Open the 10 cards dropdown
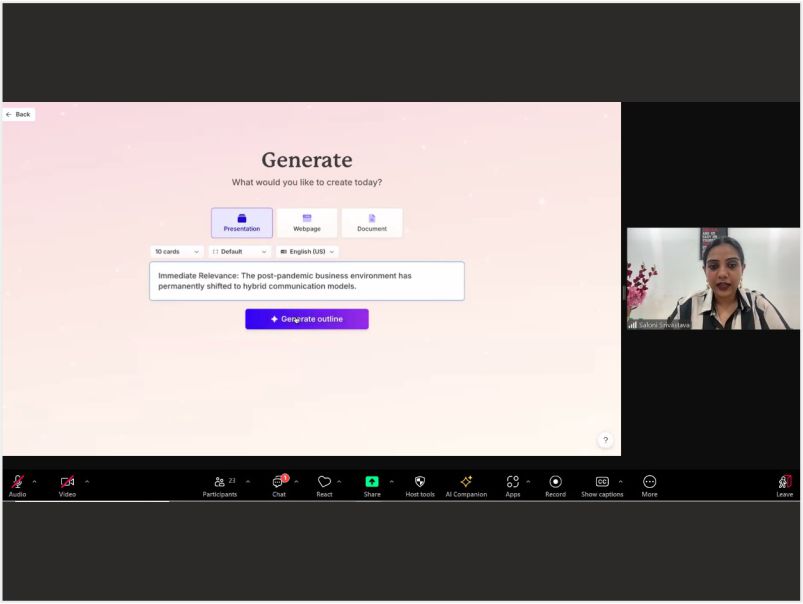803x604 pixels. (177, 252)
